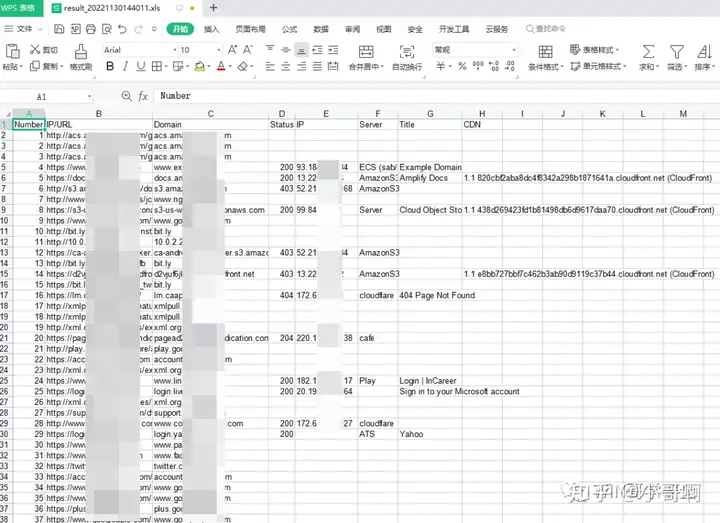Apply percent style format
720x523 pixels.
pyautogui.click(x=462, y=66)
